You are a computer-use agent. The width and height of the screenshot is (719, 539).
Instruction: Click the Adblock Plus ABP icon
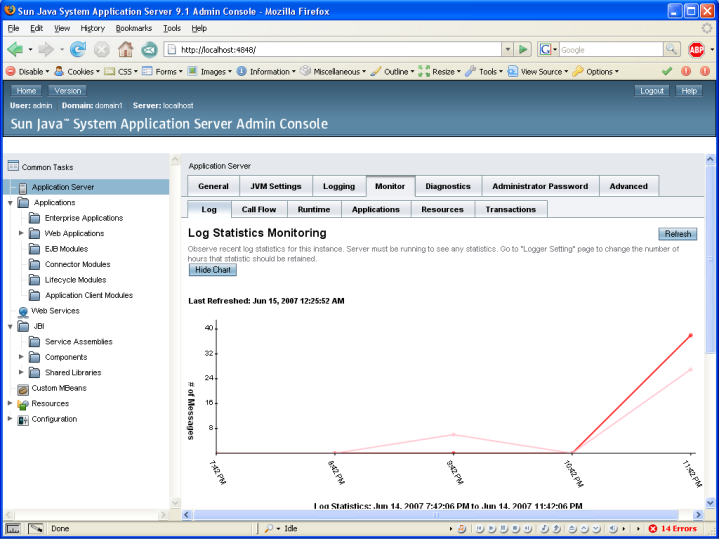point(696,50)
